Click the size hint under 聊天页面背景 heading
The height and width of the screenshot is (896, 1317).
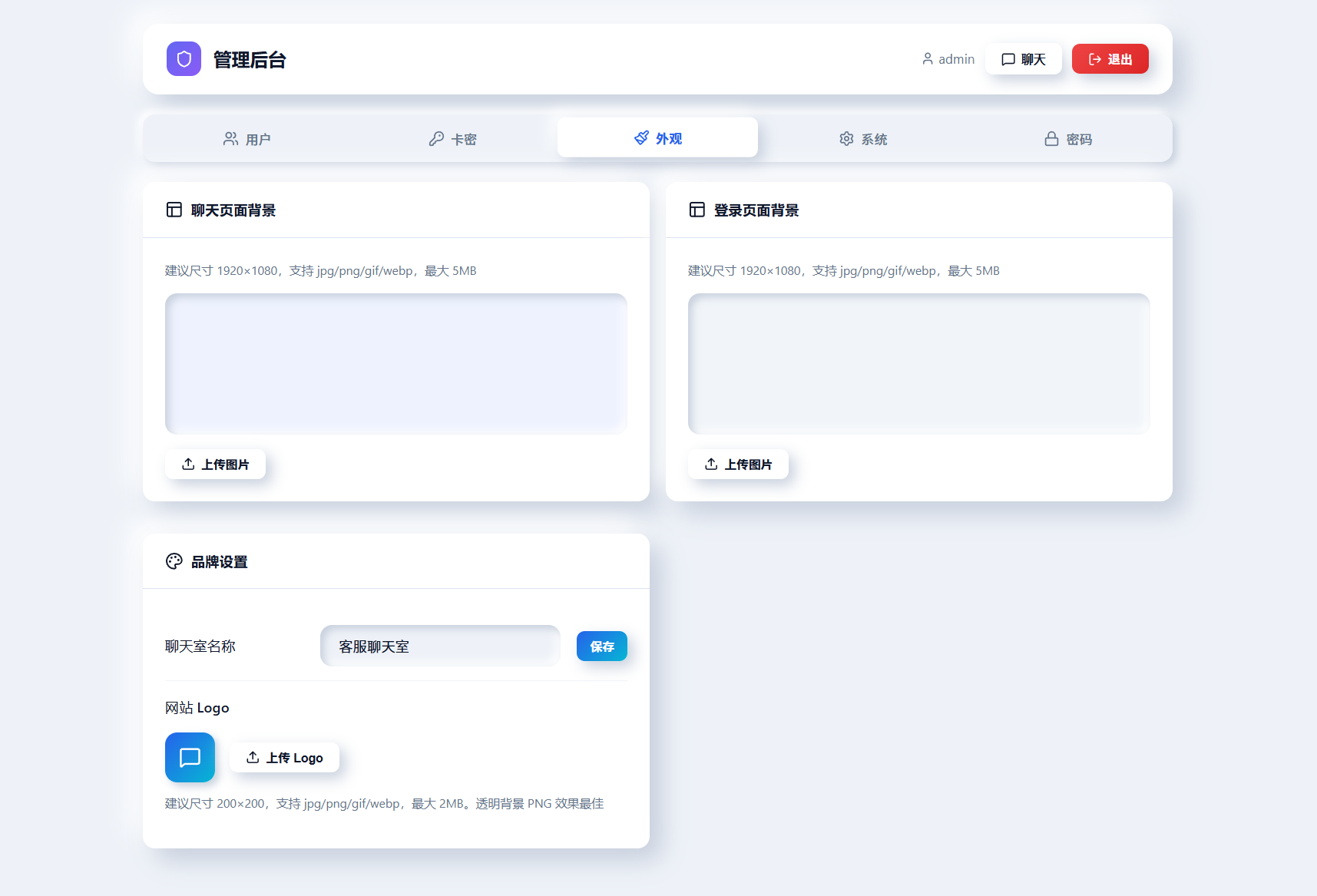click(321, 271)
